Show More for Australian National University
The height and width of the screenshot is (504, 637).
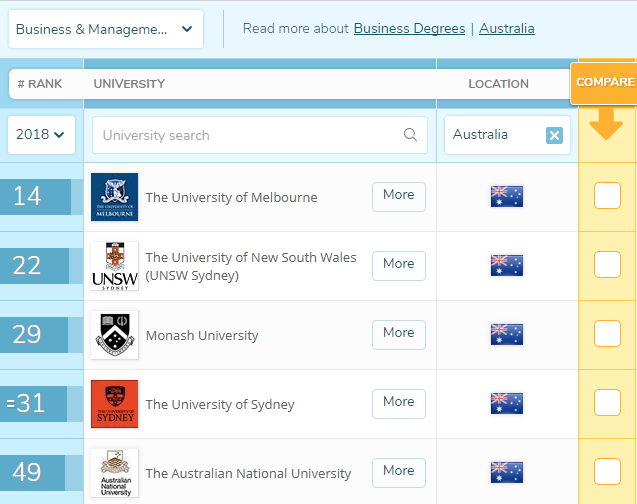coord(399,473)
